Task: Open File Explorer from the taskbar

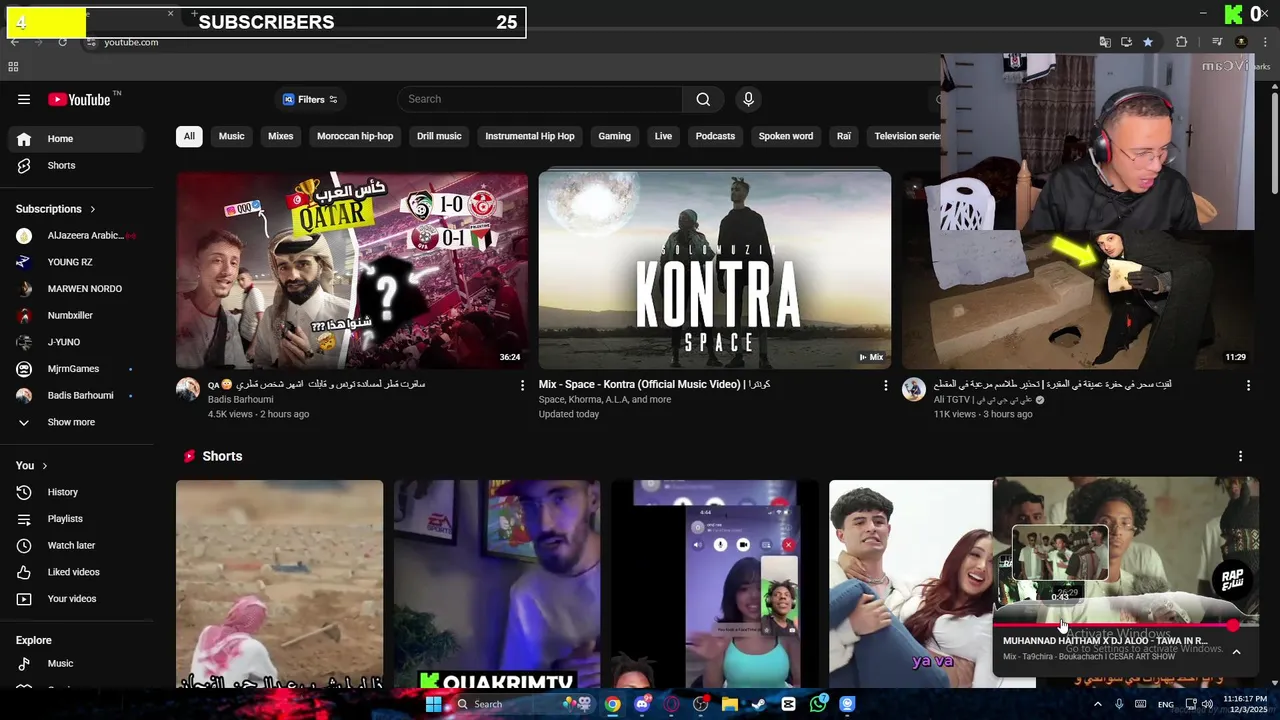Action: click(730, 704)
